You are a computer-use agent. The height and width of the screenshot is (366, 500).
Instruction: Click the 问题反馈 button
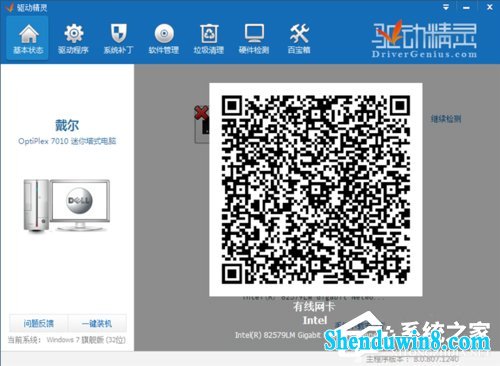point(39,323)
